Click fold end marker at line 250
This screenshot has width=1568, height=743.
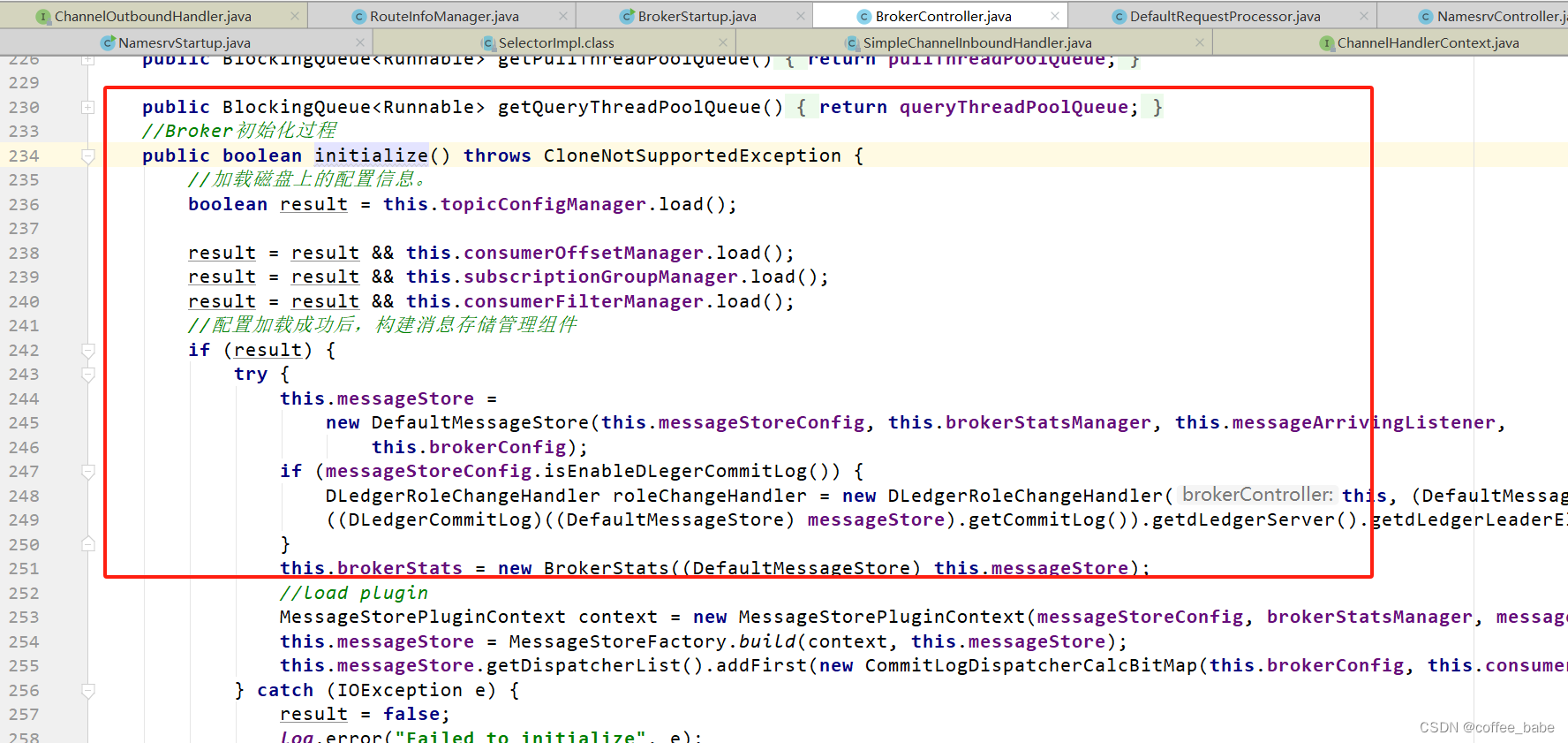pos(87,544)
